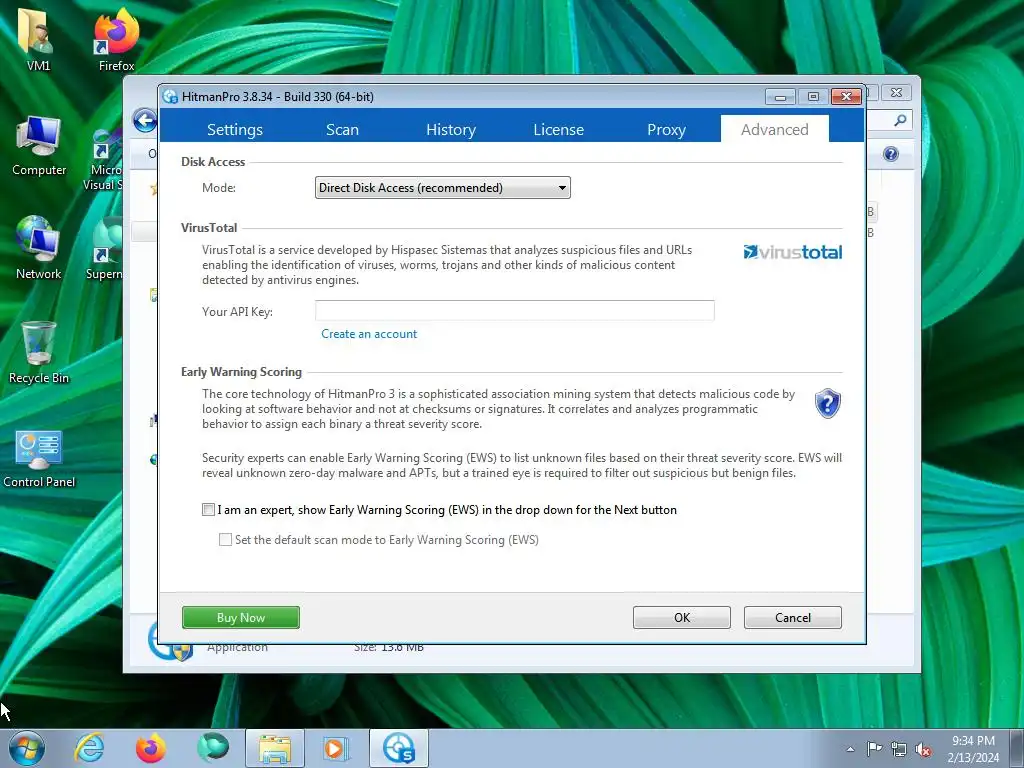Image resolution: width=1024 pixels, height=768 pixels.
Task: Enable the I am an expert EWS checkbox
Action: tap(208, 509)
